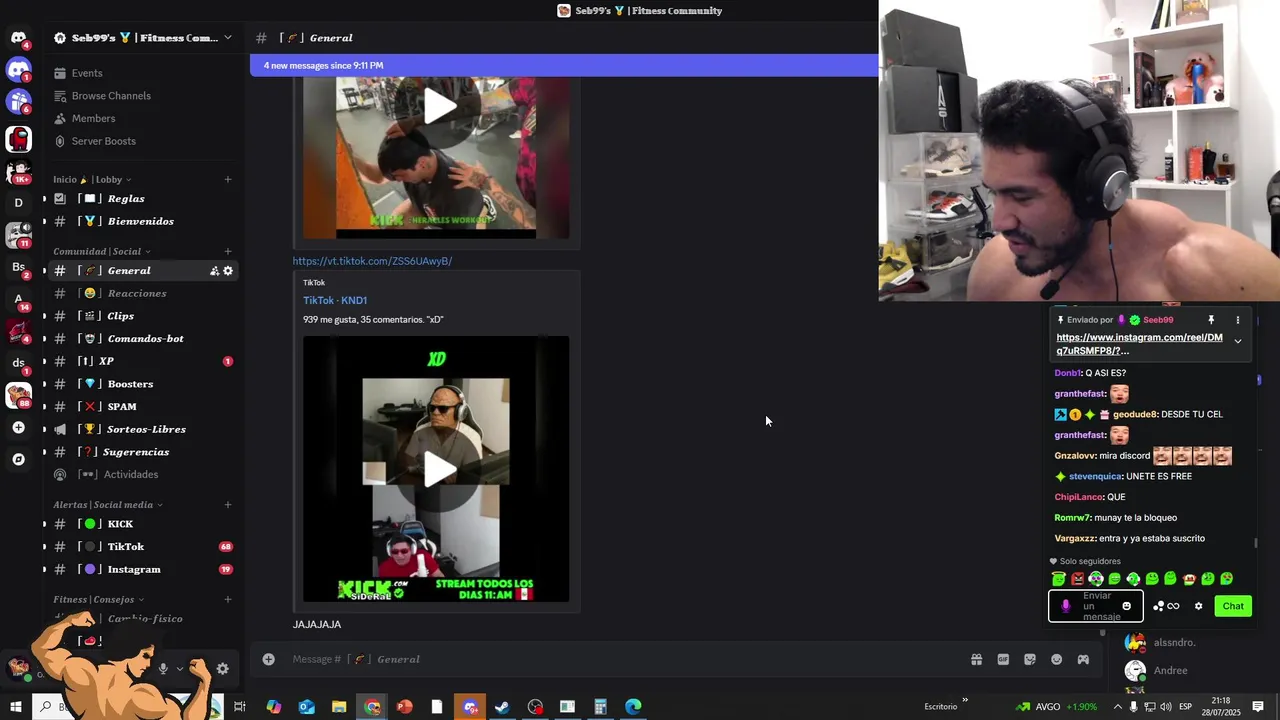Click the Kick chat identity infinity icon
Viewport: 1280px width, 720px height.
coord(1173,606)
